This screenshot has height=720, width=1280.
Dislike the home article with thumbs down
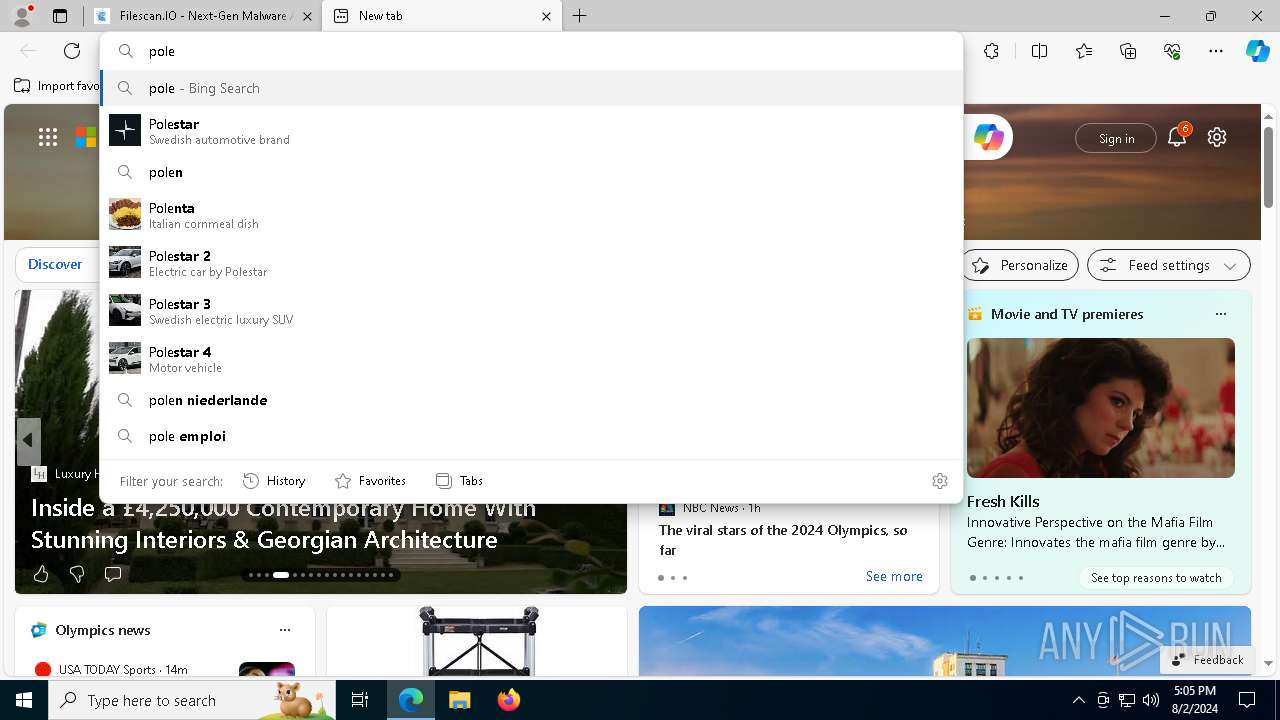[77, 574]
